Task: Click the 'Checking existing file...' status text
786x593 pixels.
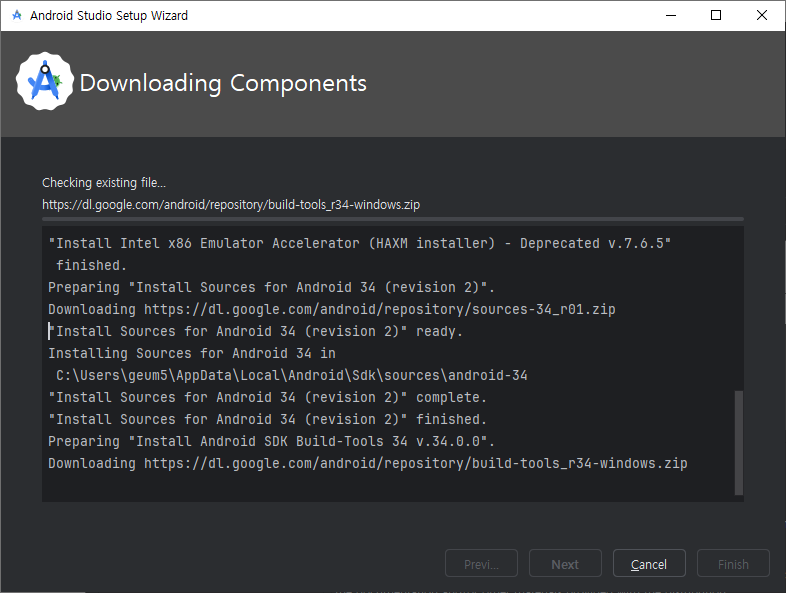Action: click(x=104, y=182)
